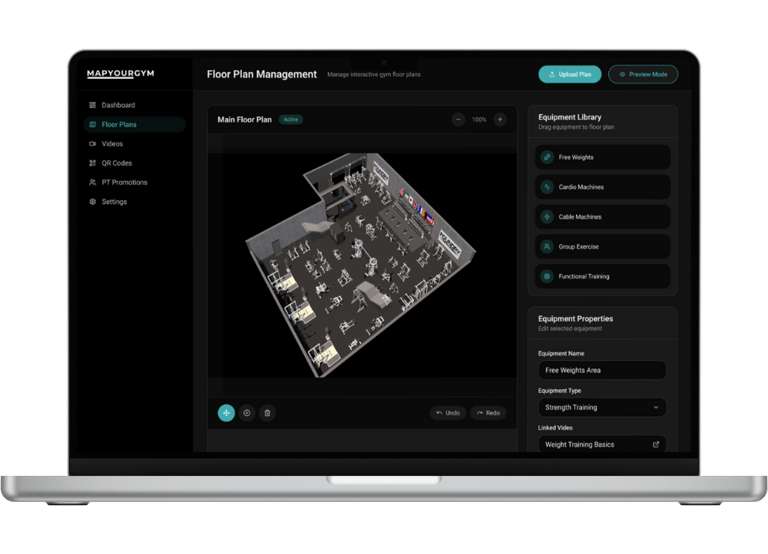
Task: Click the Cable Machines bolt icon
Action: coord(547,217)
